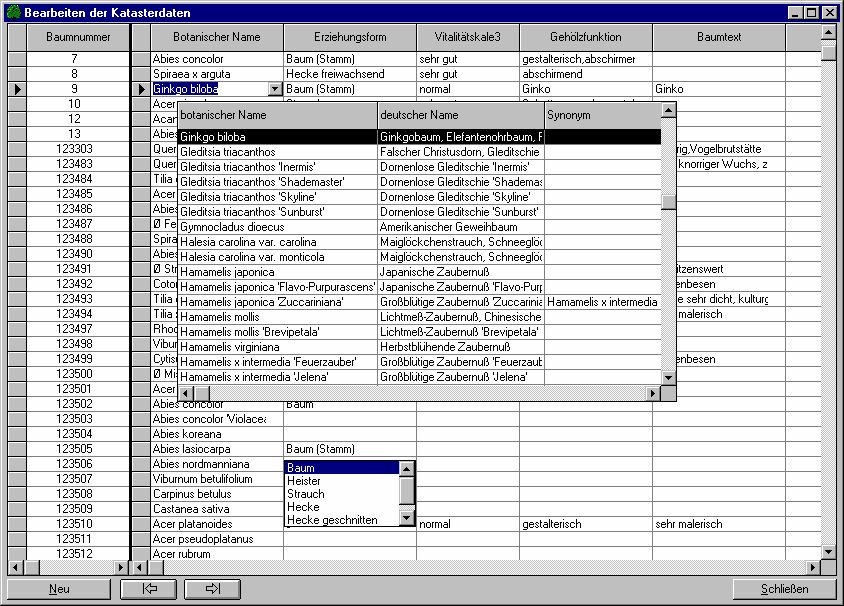This screenshot has height=606, width=844.
Task: Click Japanische Zaubernuß German name cell
Action: pyautogui.click(x=461, y=272)
